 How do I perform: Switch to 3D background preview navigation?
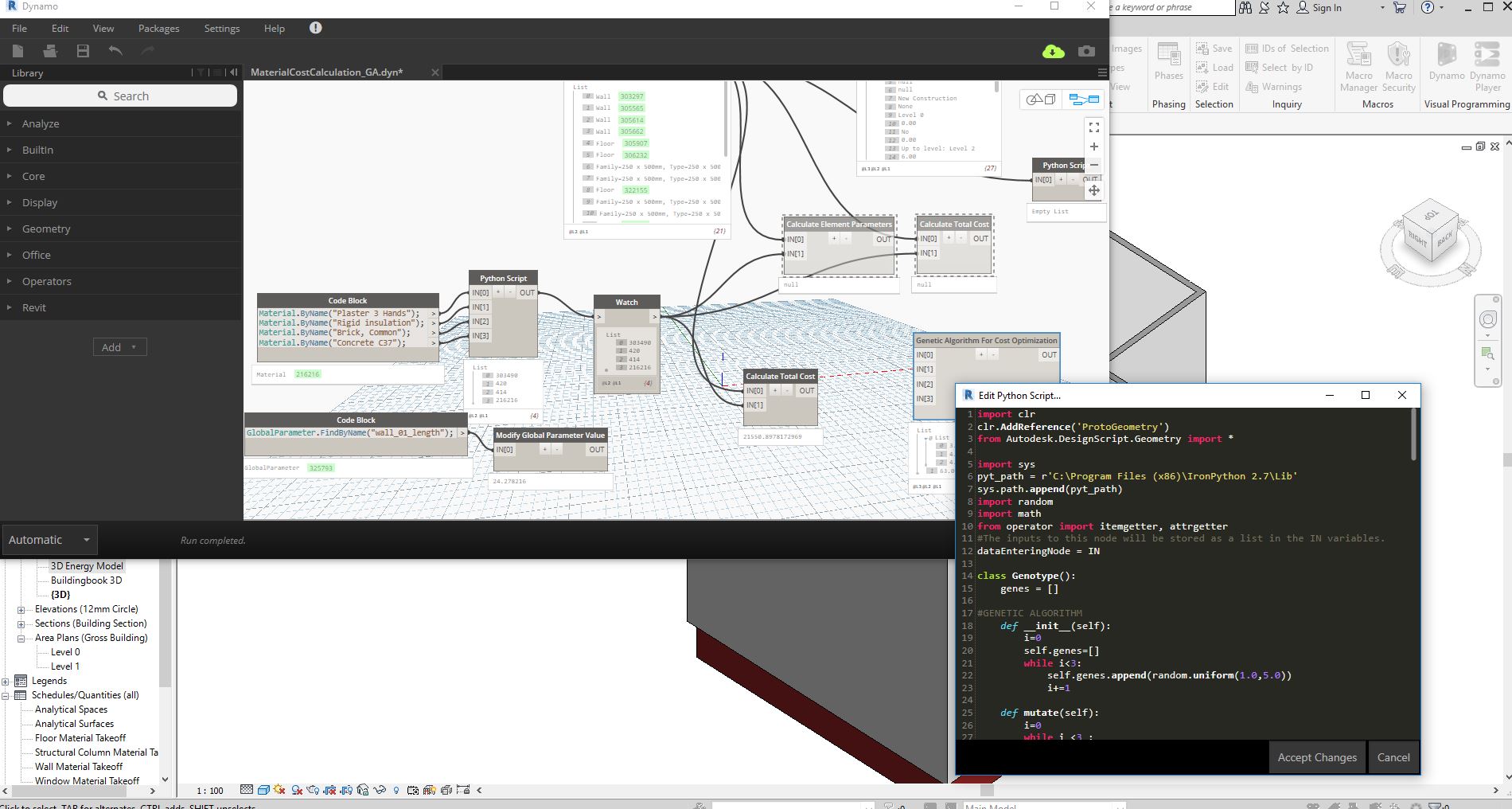point(1040,100)
